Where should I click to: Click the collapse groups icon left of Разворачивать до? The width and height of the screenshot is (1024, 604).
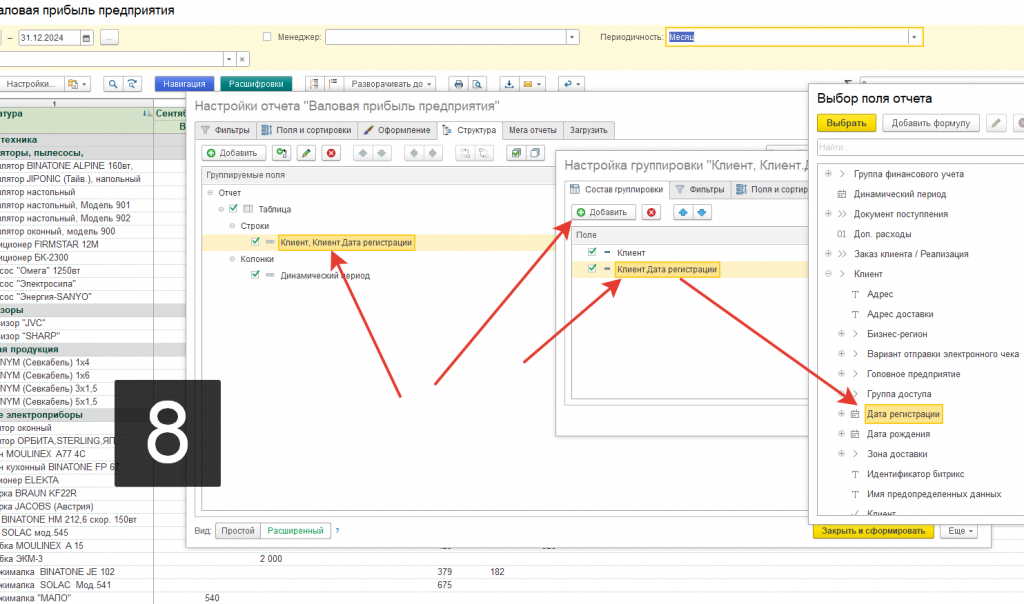pyautogui.click(x=314, y=84)
